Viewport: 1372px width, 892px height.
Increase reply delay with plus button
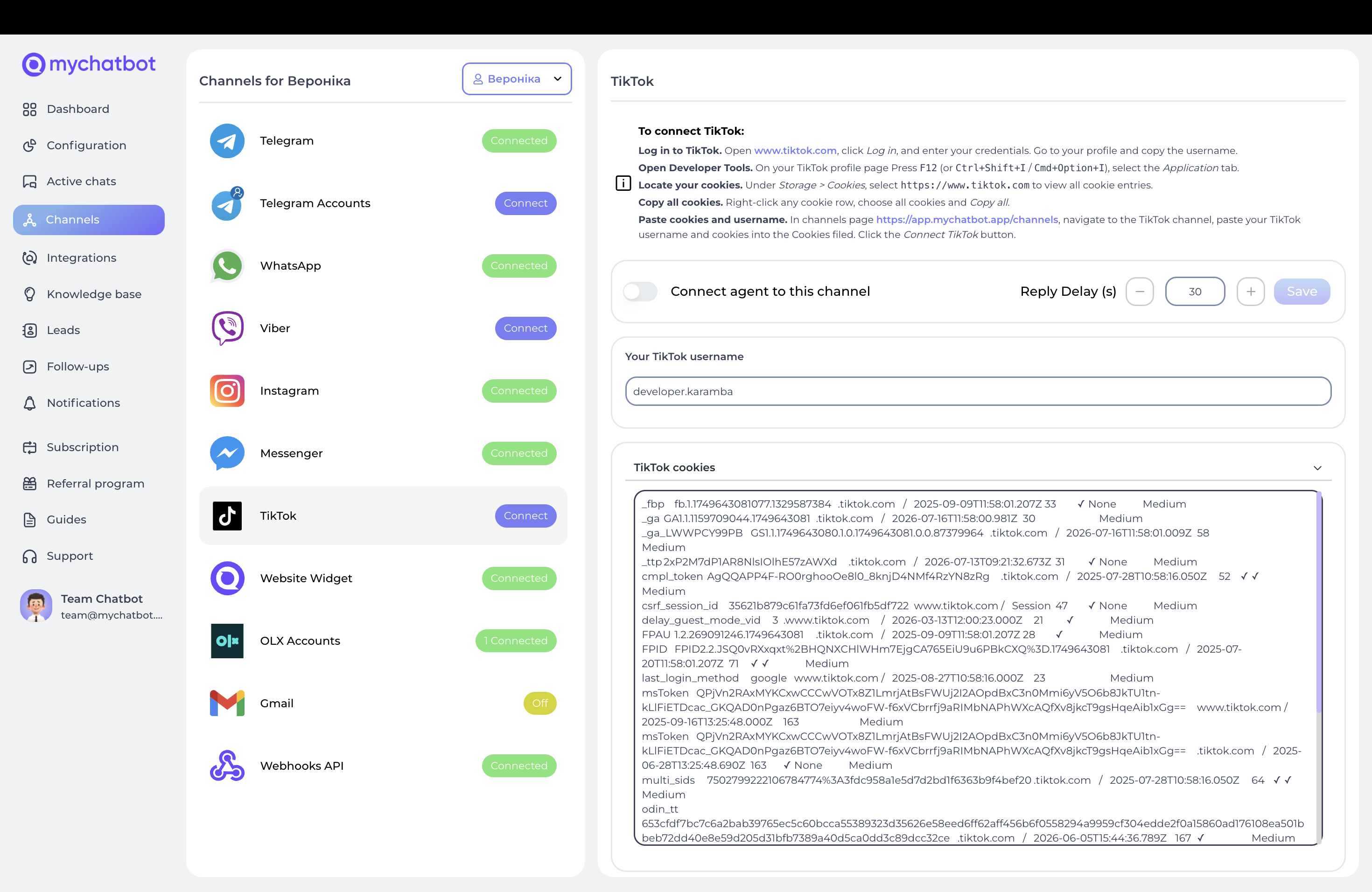1250,292
